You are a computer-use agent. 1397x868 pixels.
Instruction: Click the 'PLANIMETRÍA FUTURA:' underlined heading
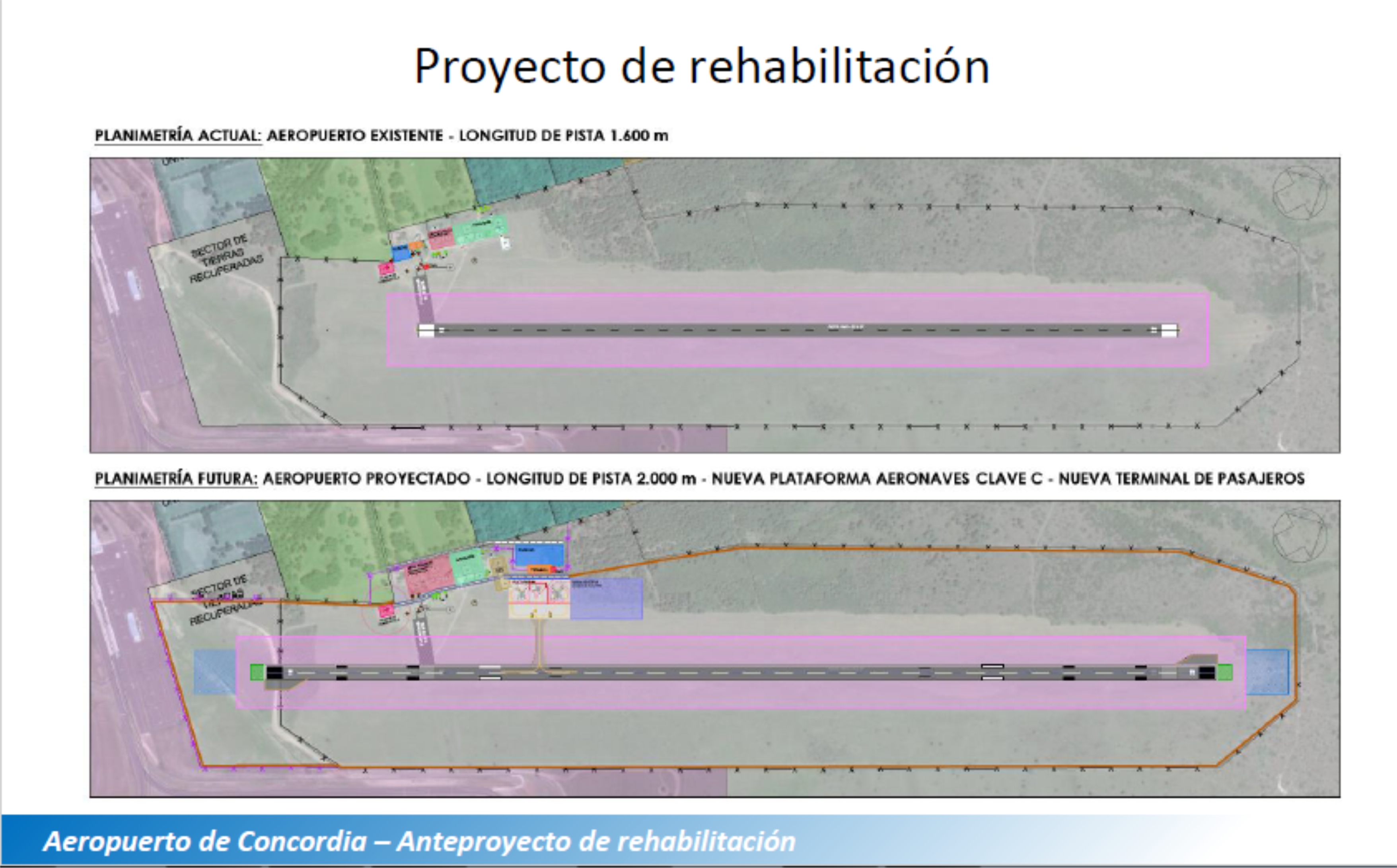(176, 478)
